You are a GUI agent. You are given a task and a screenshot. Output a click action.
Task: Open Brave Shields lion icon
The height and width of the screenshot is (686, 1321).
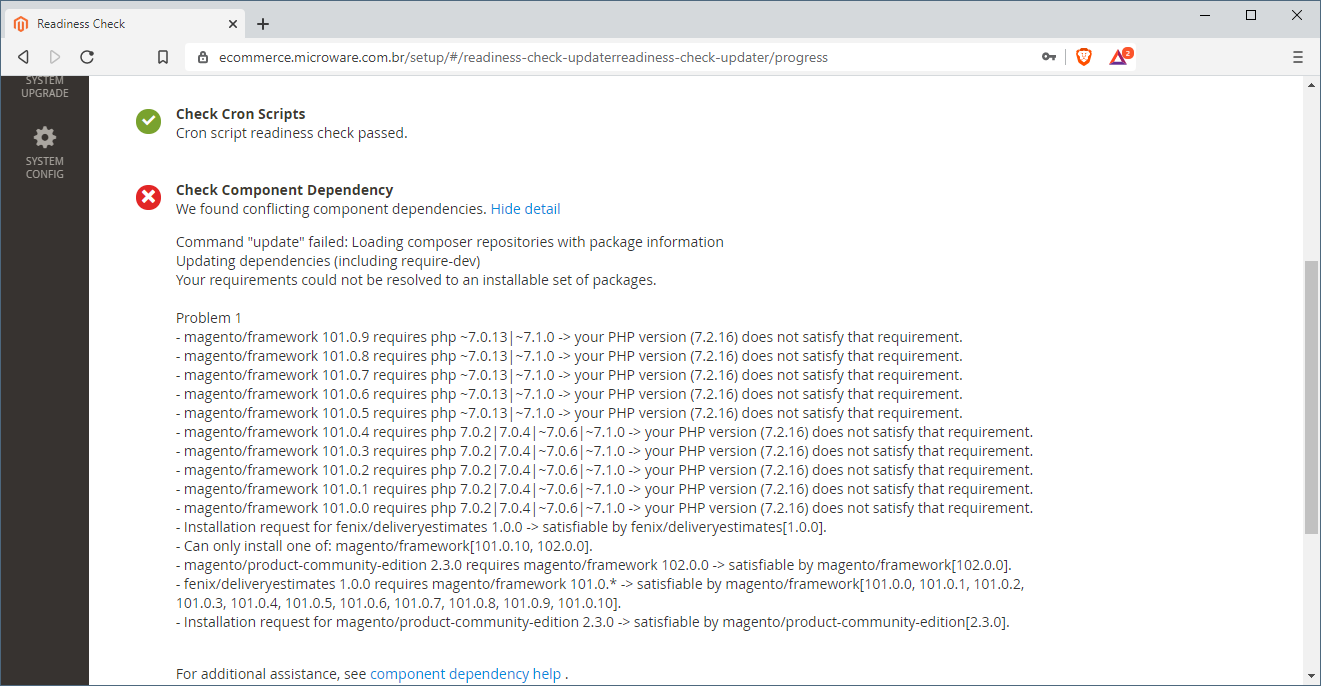(1083, 57)
